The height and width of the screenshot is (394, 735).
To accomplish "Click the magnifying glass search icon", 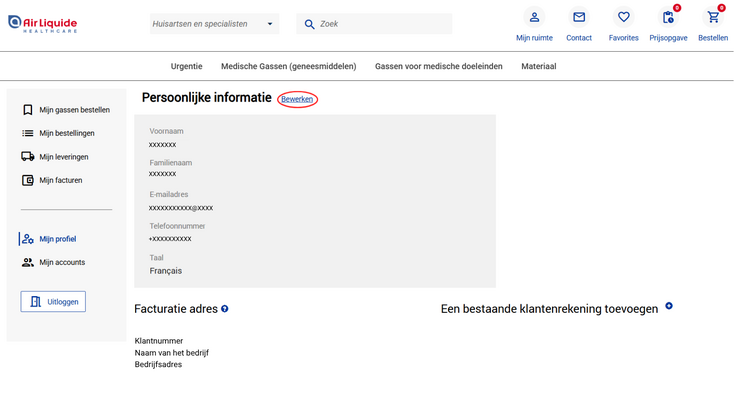I will point(309,24).
